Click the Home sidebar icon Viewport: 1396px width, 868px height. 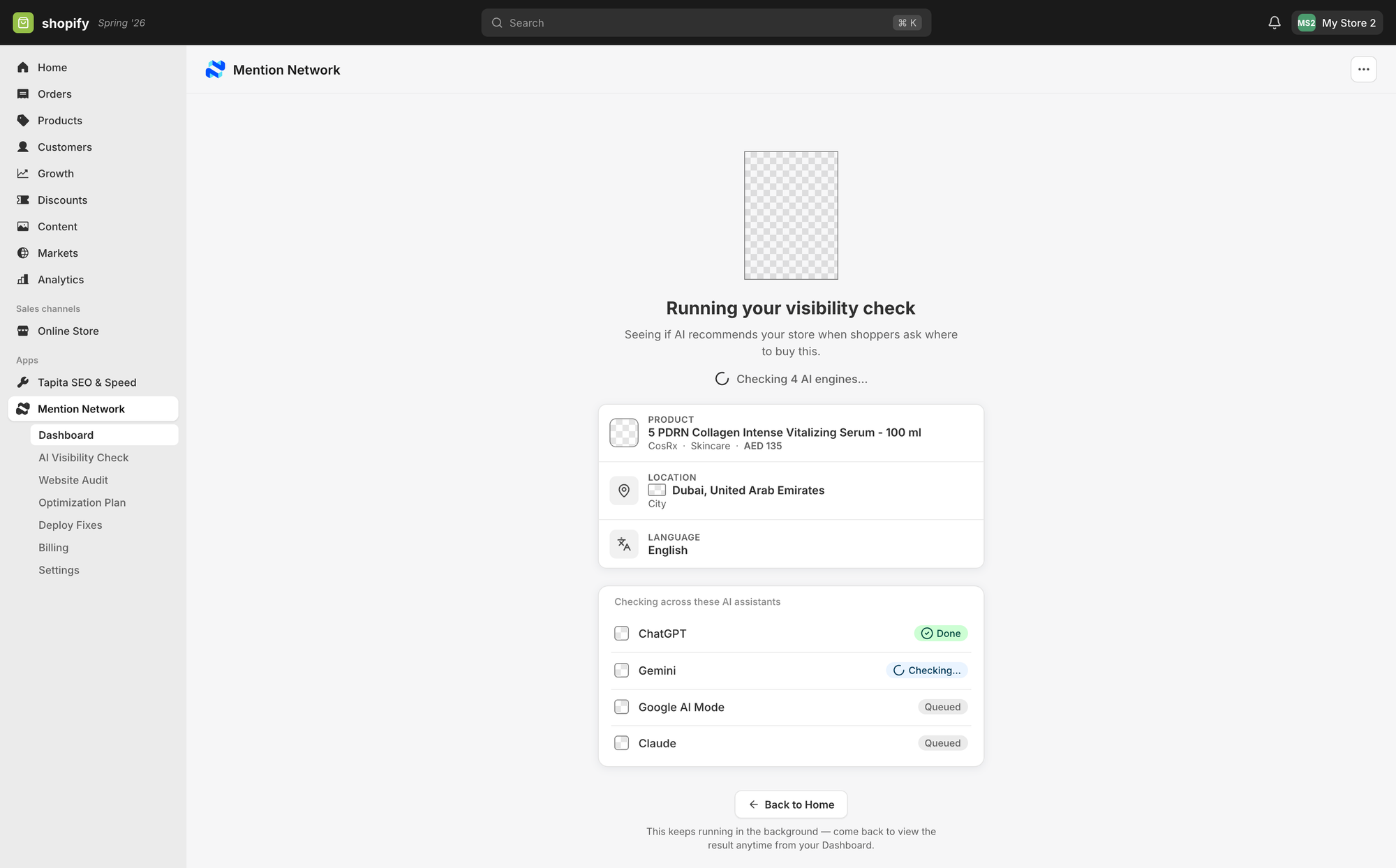coord(23,68)
